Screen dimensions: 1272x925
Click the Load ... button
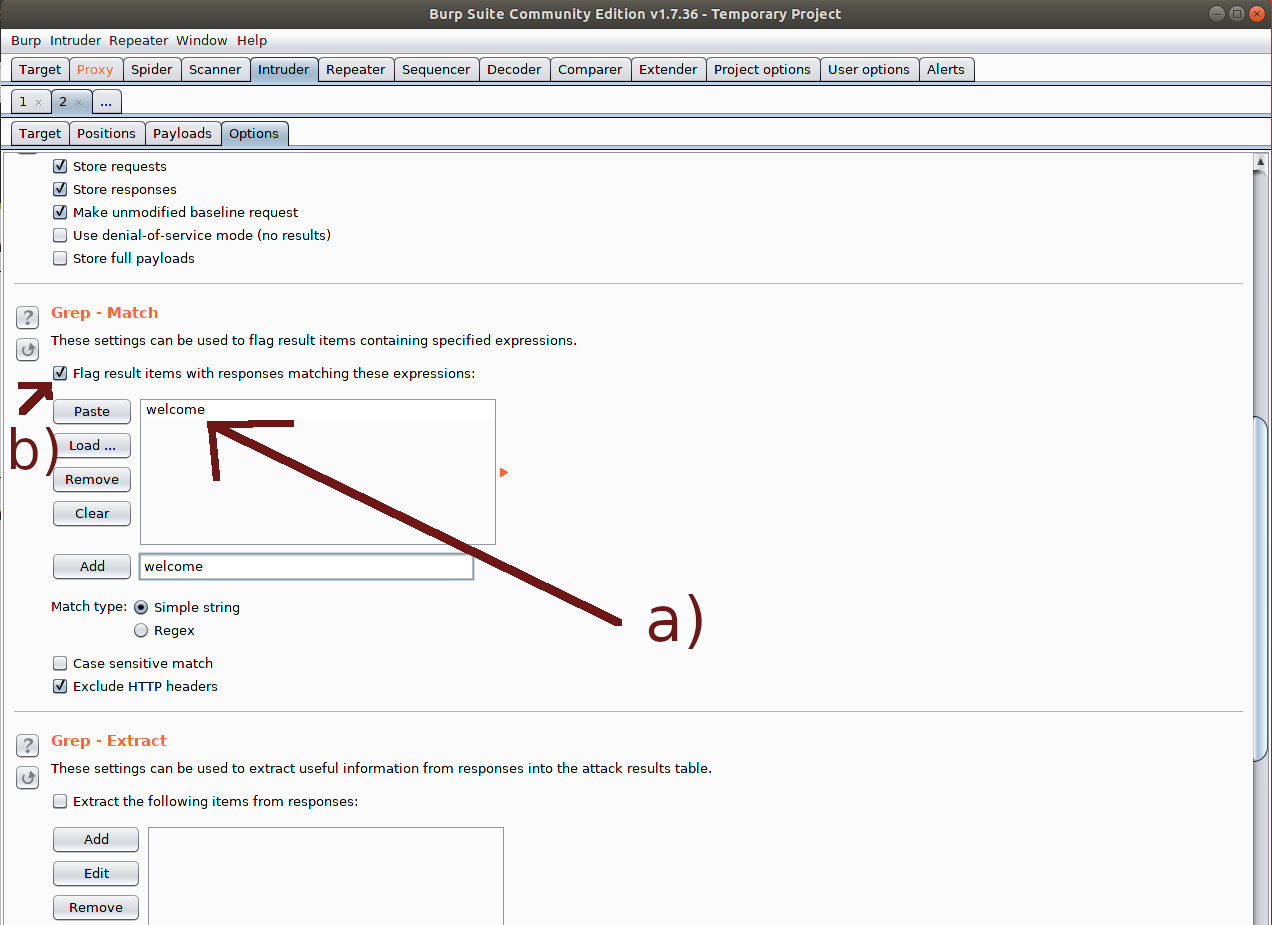[x=92, y=445]
